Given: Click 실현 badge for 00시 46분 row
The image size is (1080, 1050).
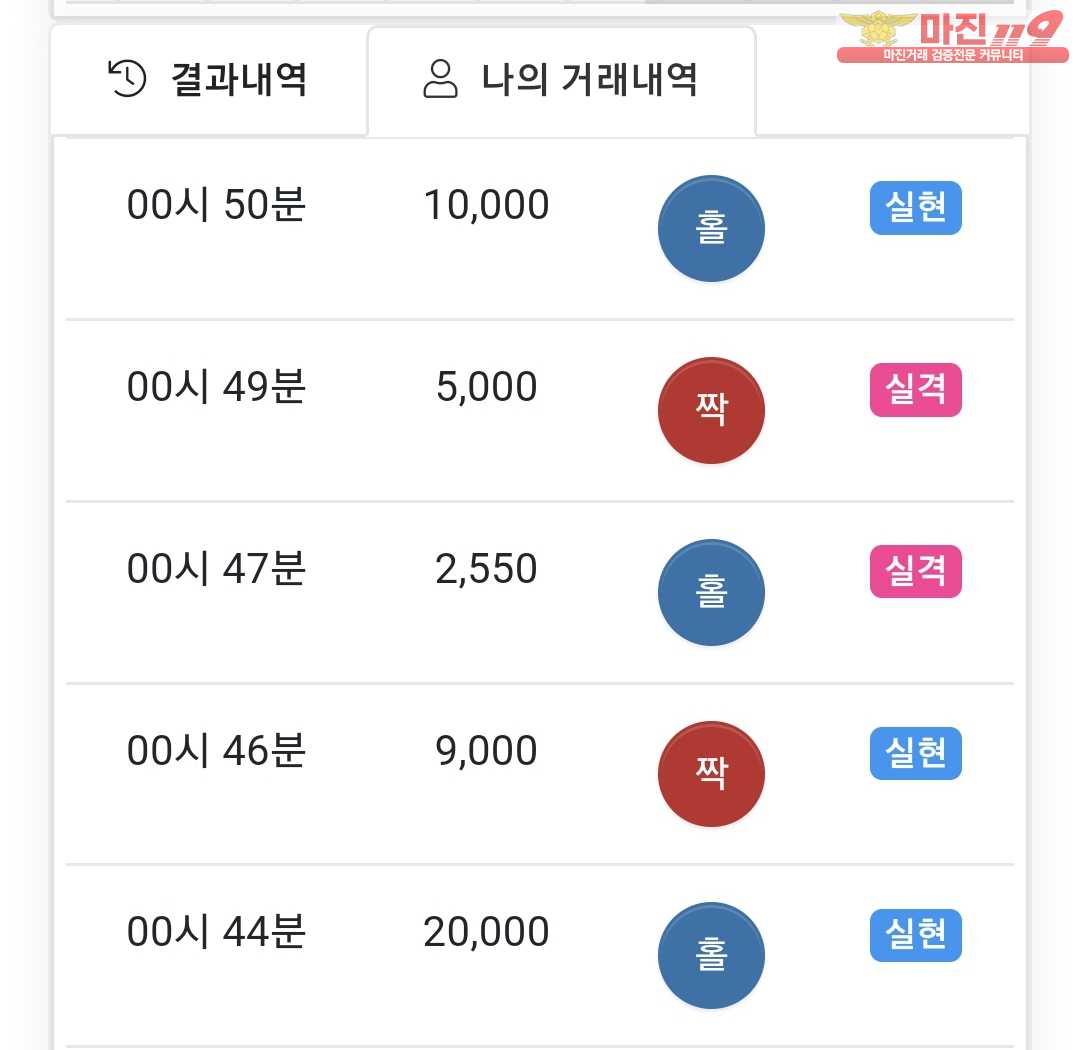Looking at the screenshot, I should tap(915, 754).
